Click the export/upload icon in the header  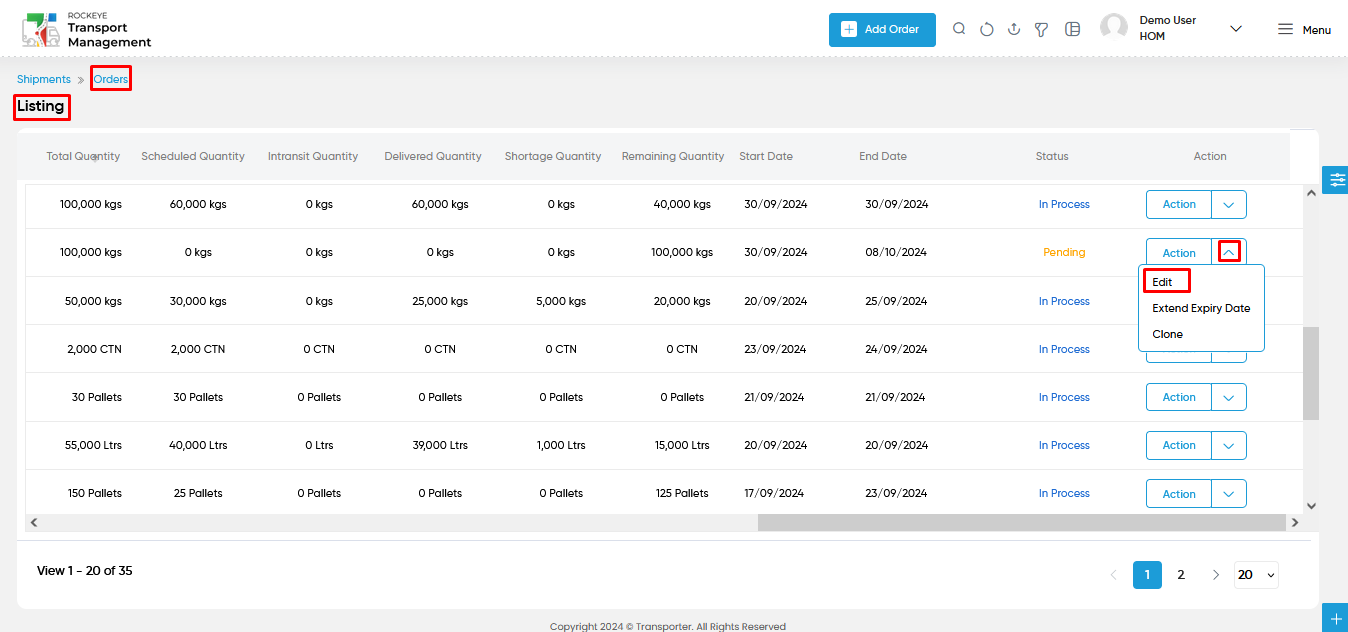1014,29
